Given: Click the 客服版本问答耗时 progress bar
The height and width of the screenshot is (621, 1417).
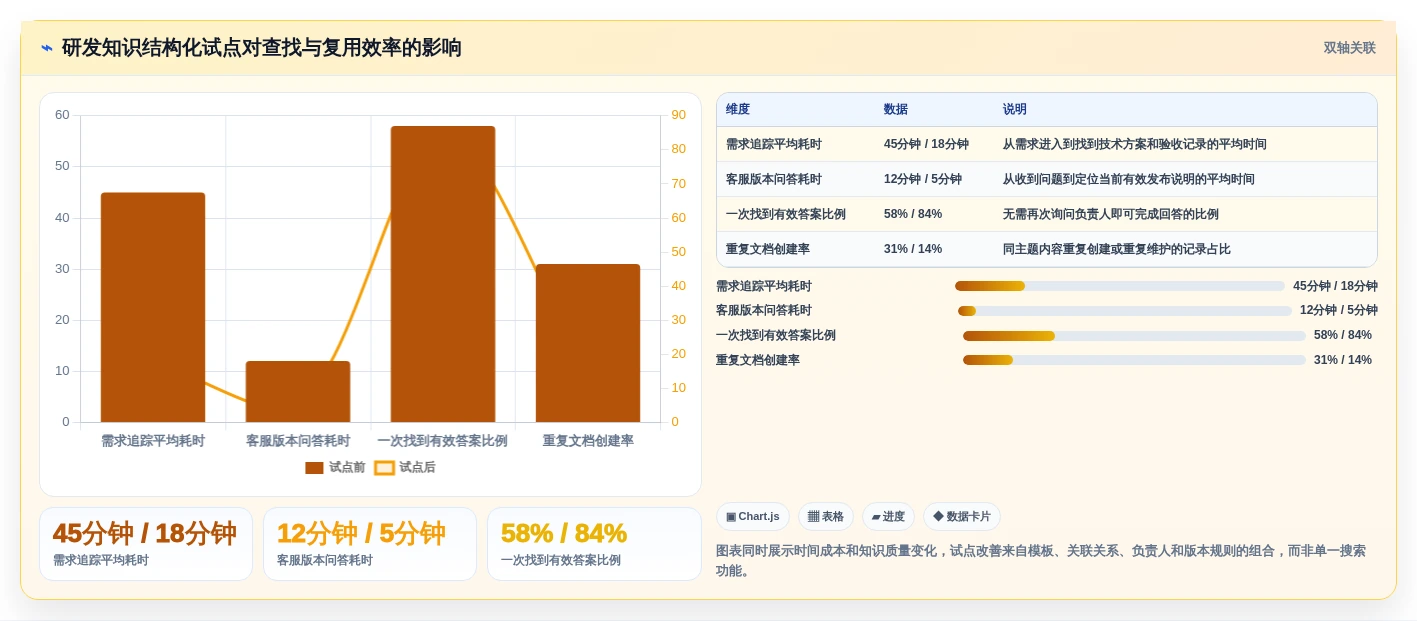Looking at the screenshot, I should point(1125,311).
